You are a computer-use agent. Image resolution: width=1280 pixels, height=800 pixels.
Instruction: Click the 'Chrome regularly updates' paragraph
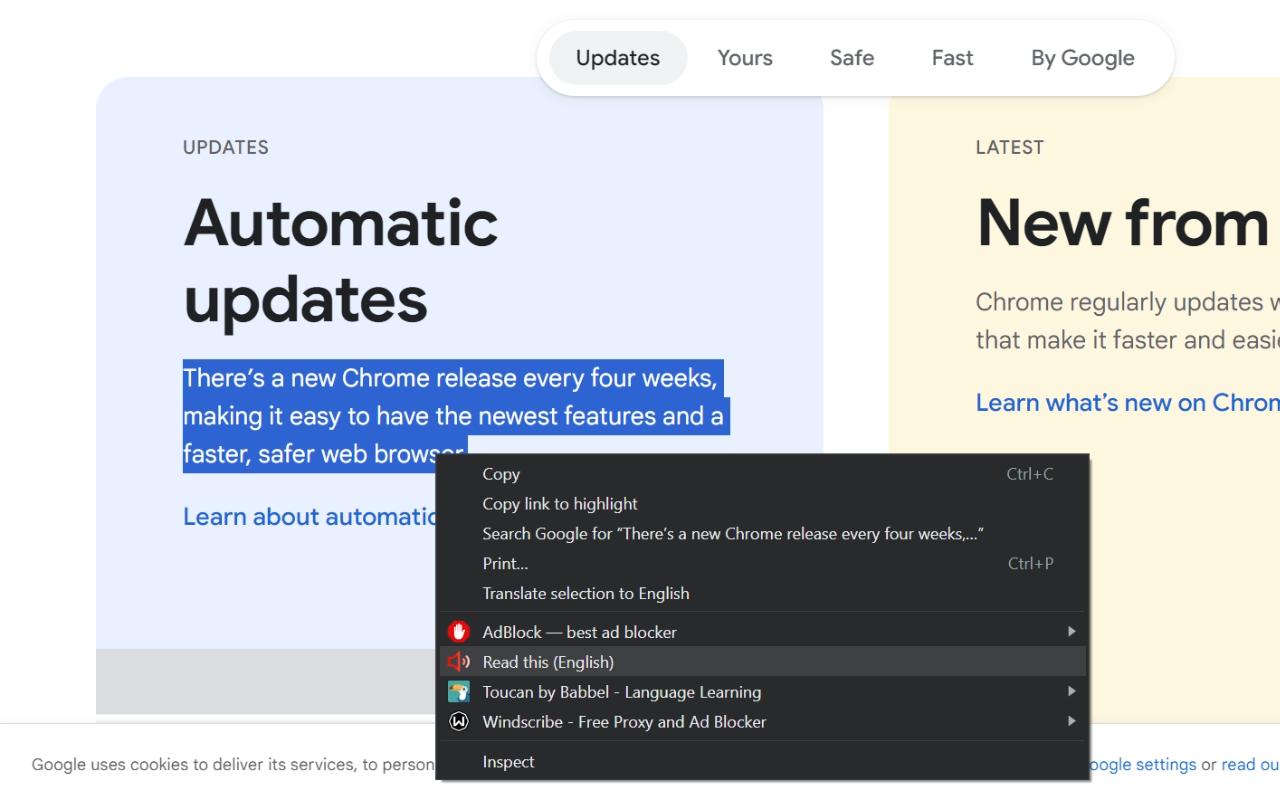1128,321
